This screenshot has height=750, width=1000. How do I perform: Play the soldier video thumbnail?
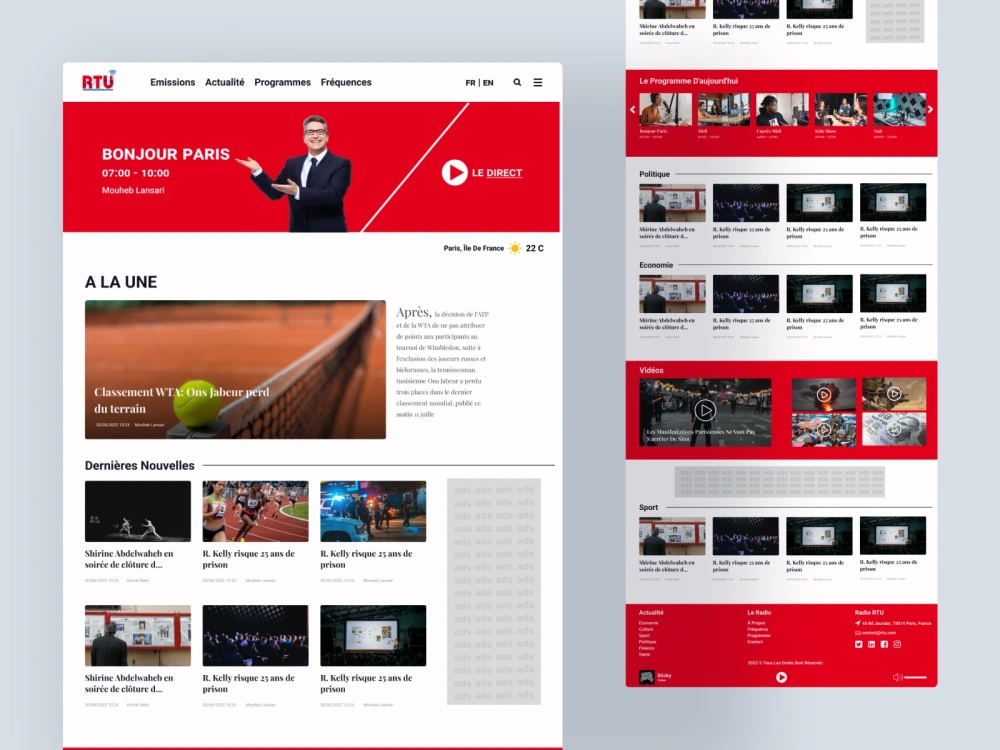click(894, 394)
